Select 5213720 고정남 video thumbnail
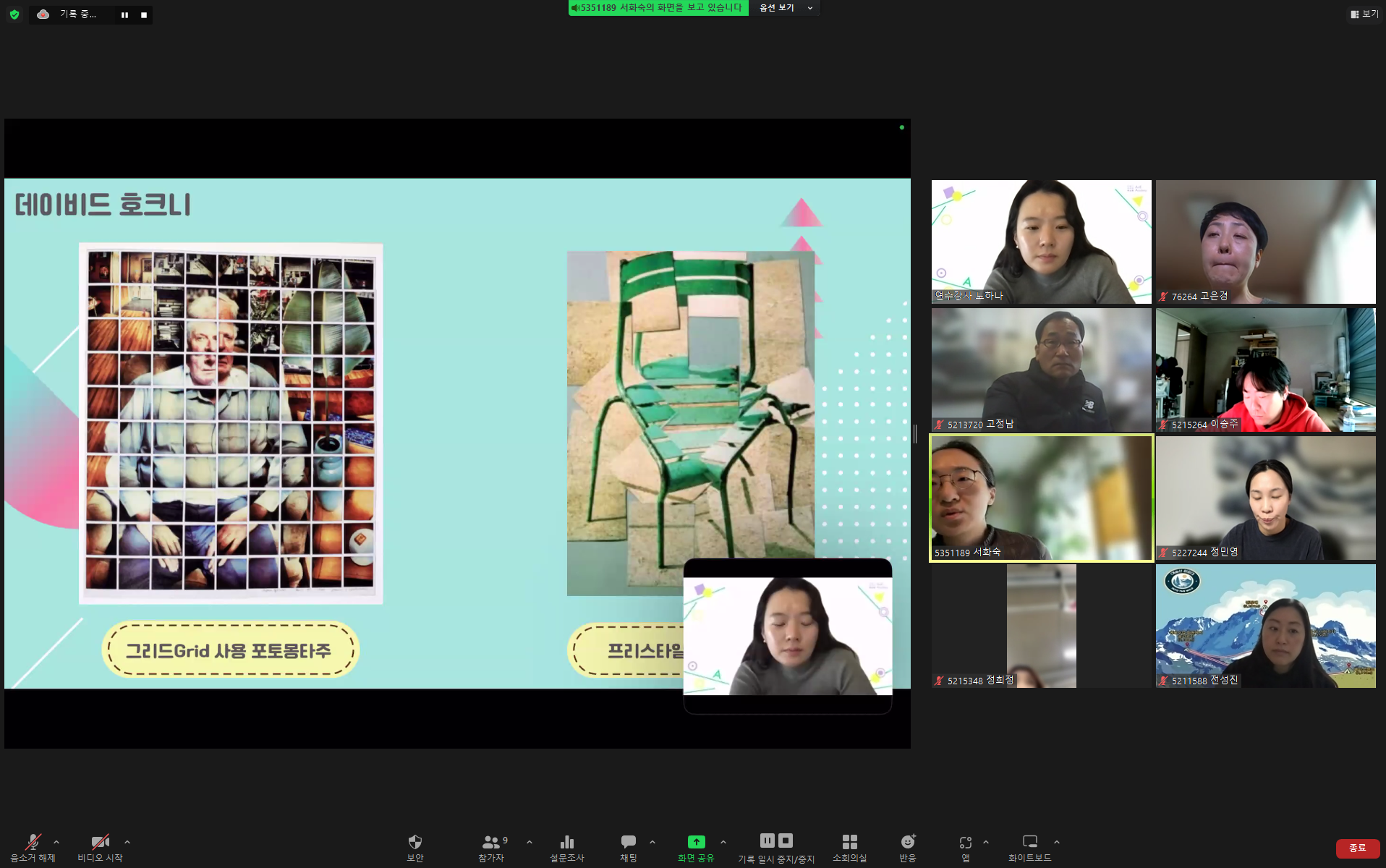Screen dimensions: 1386x868 1041,370
